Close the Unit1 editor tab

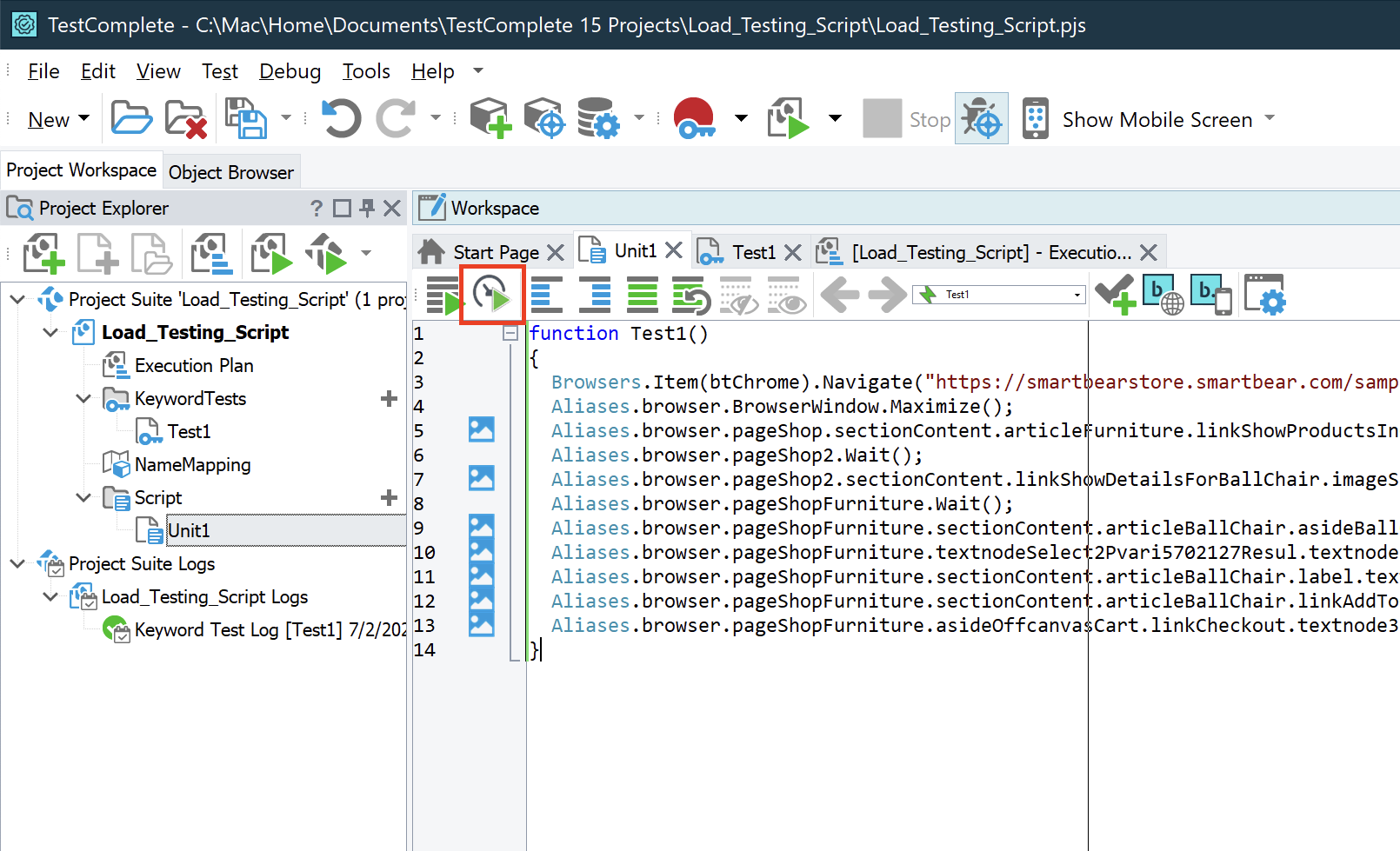674,251
